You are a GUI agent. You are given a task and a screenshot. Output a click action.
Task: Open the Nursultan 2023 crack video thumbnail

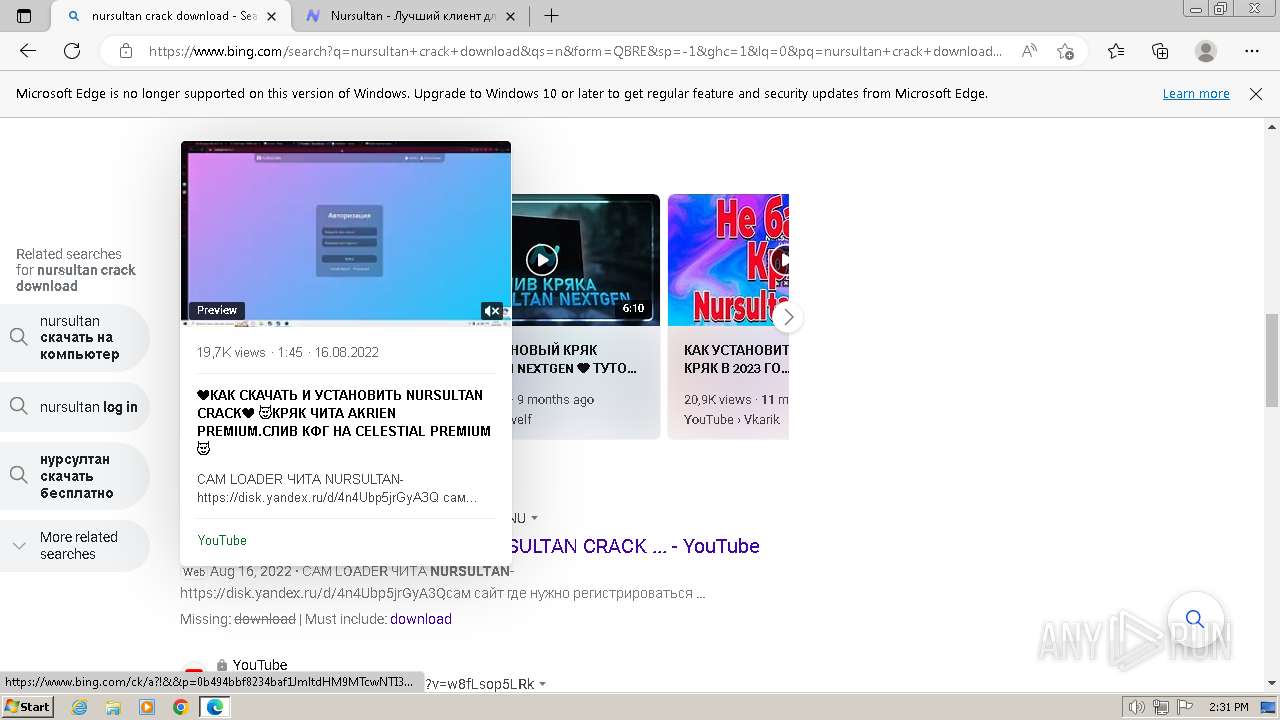(728, 260)
